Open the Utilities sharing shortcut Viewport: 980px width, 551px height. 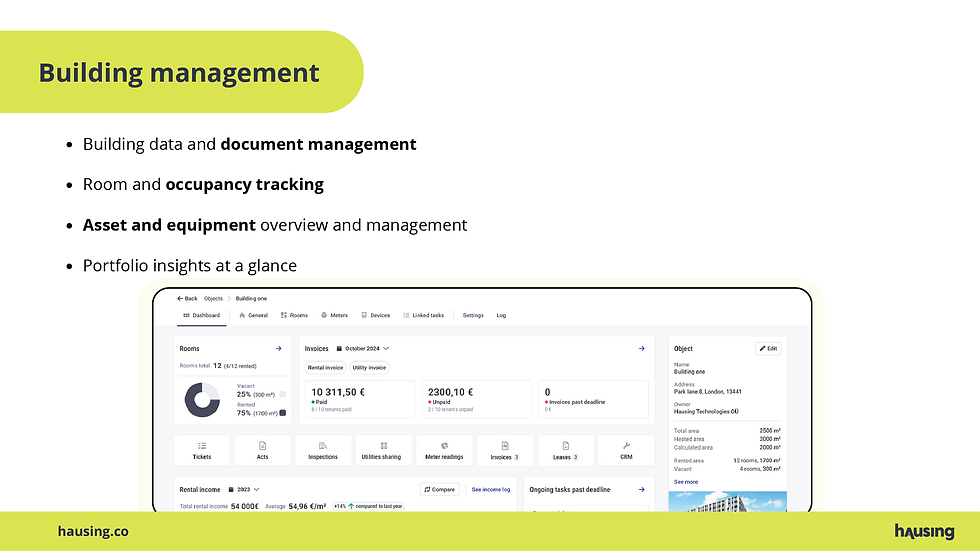coord(383,450)
